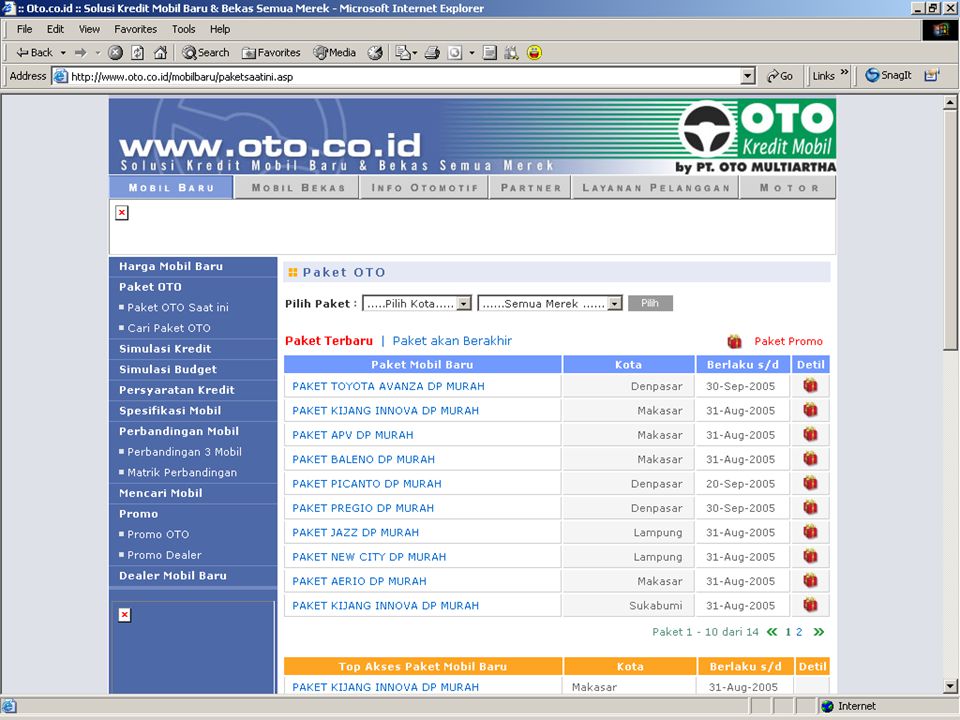
Task: Open the Tools menu
Action: click(183, 29)
